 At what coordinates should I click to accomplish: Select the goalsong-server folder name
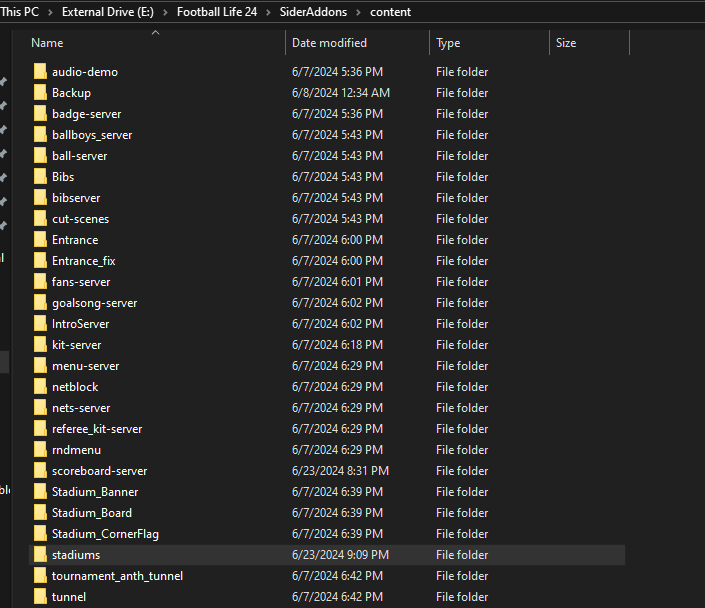(94, 303)
